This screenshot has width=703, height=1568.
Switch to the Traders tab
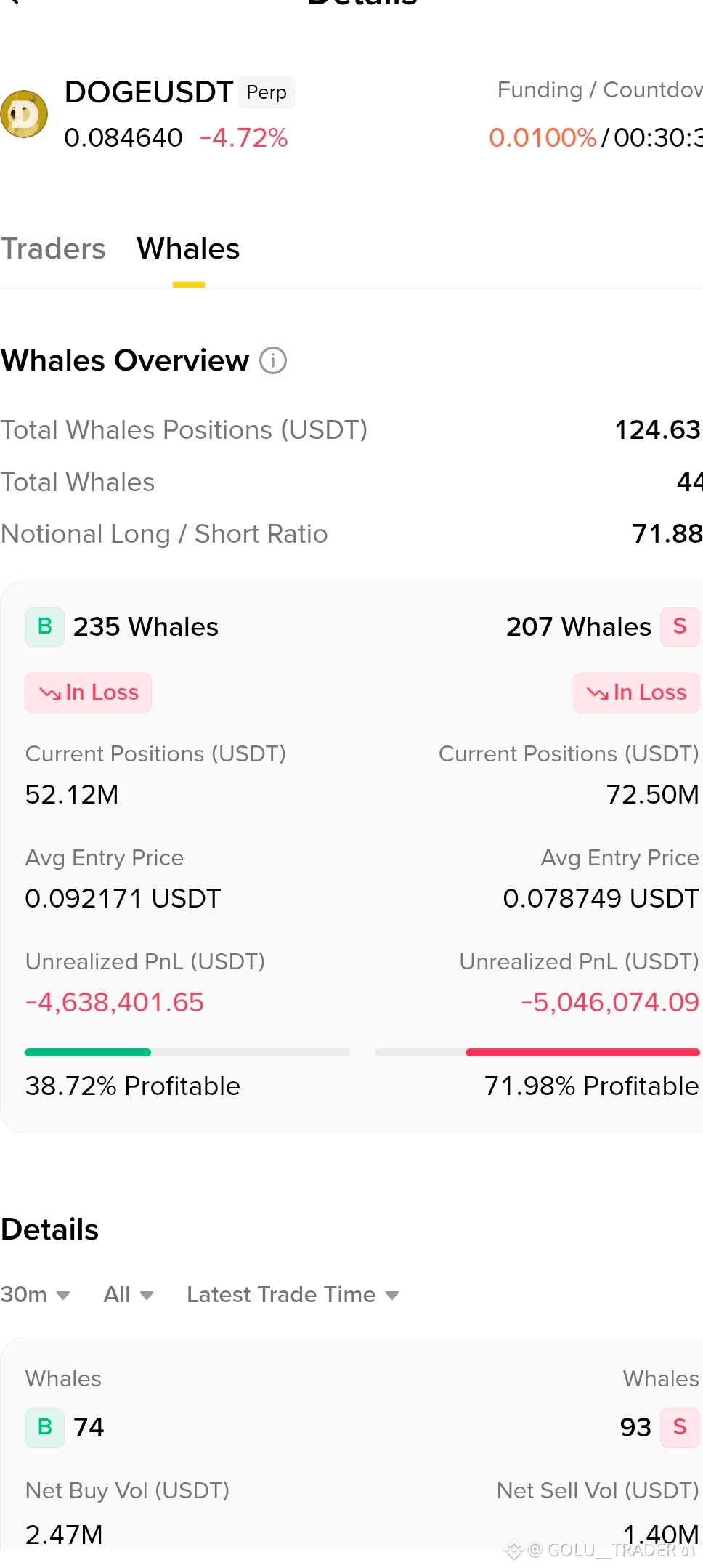[x=53, y=248]
